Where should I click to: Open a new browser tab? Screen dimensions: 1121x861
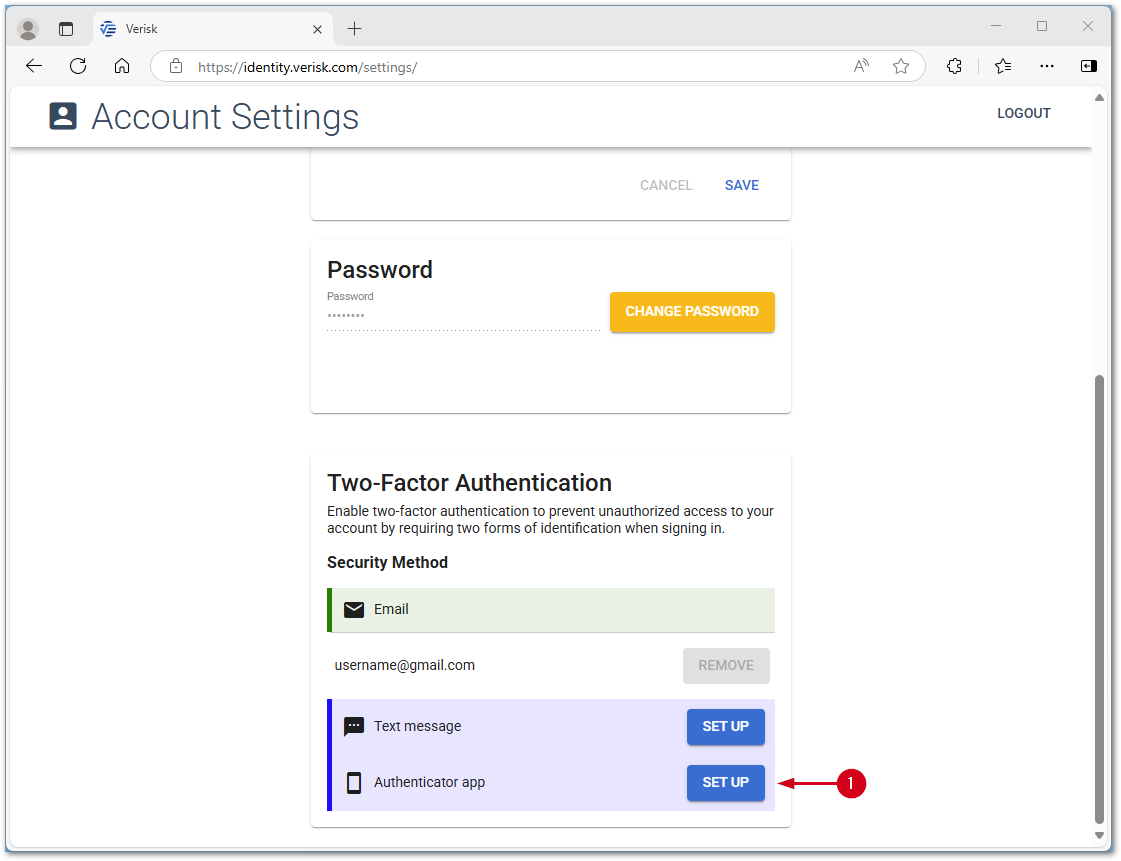tap(354, 29)
